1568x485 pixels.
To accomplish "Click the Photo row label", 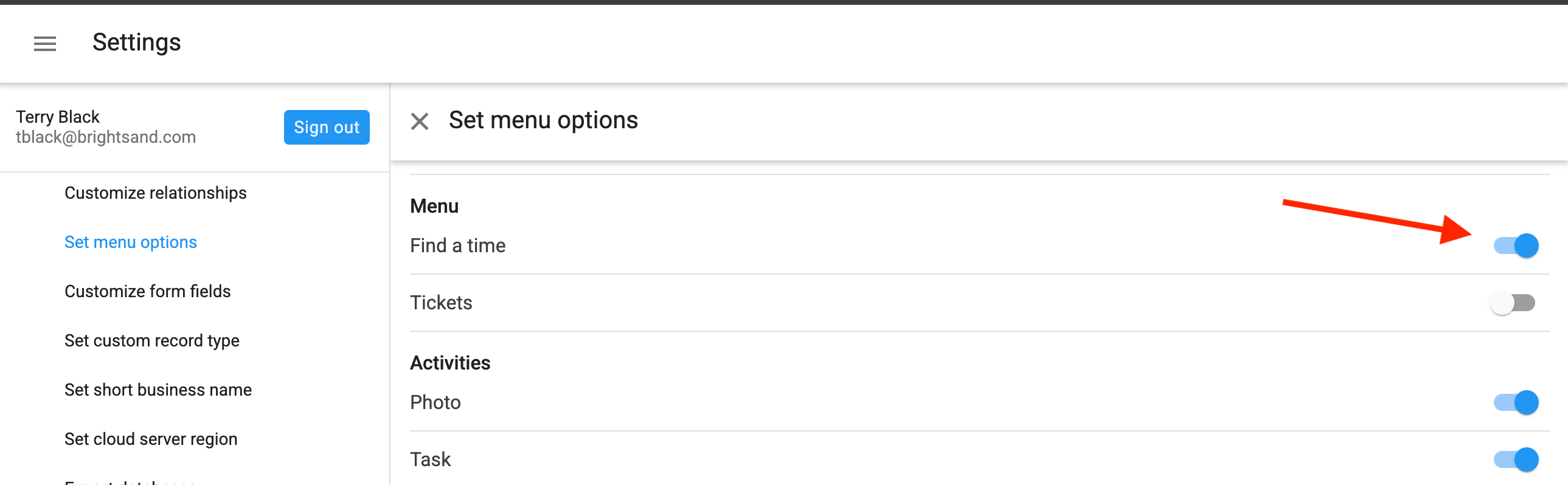I will pos(435,402).
